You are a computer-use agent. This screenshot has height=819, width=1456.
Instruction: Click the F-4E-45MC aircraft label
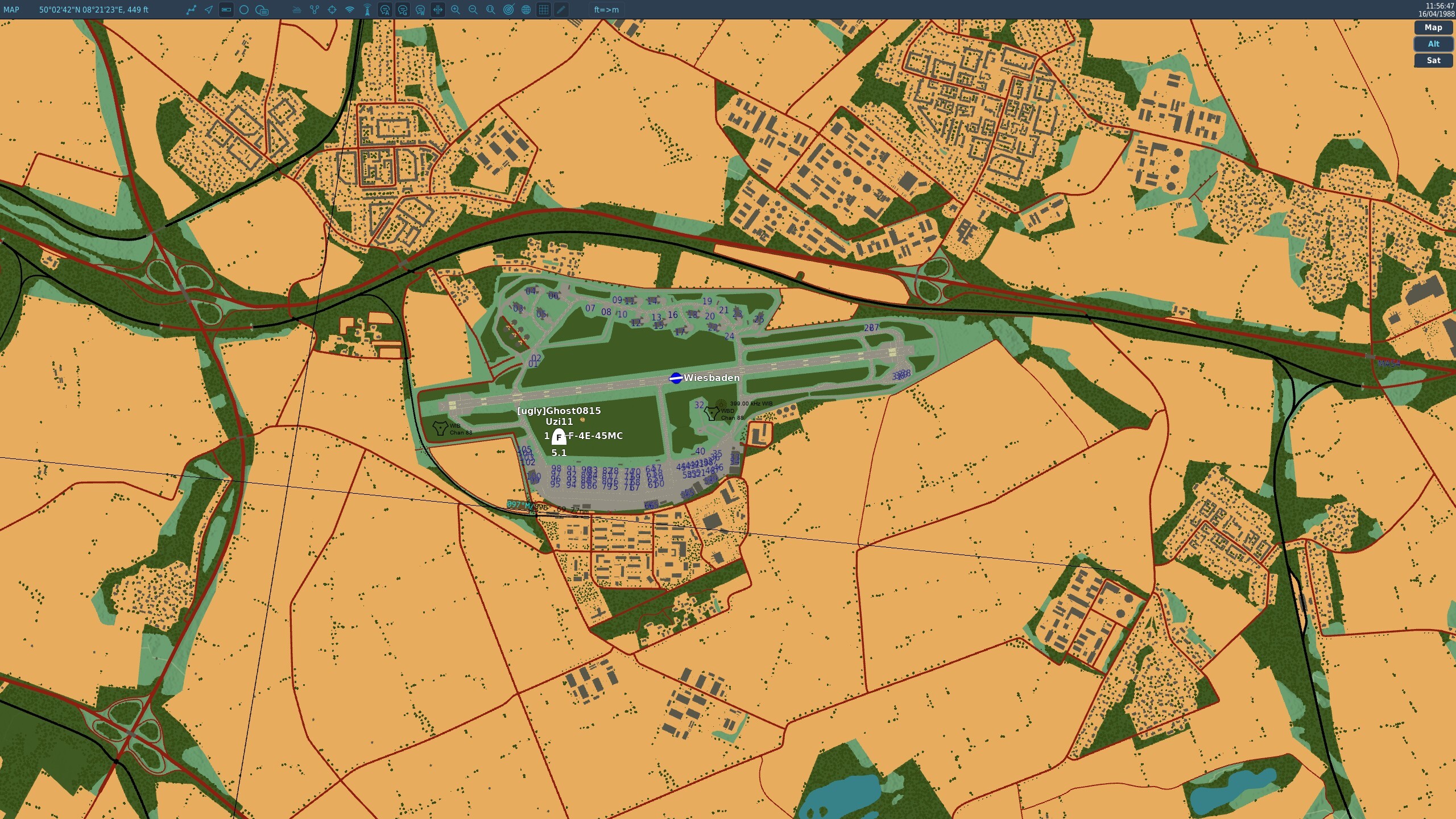(x=595, y=436)
